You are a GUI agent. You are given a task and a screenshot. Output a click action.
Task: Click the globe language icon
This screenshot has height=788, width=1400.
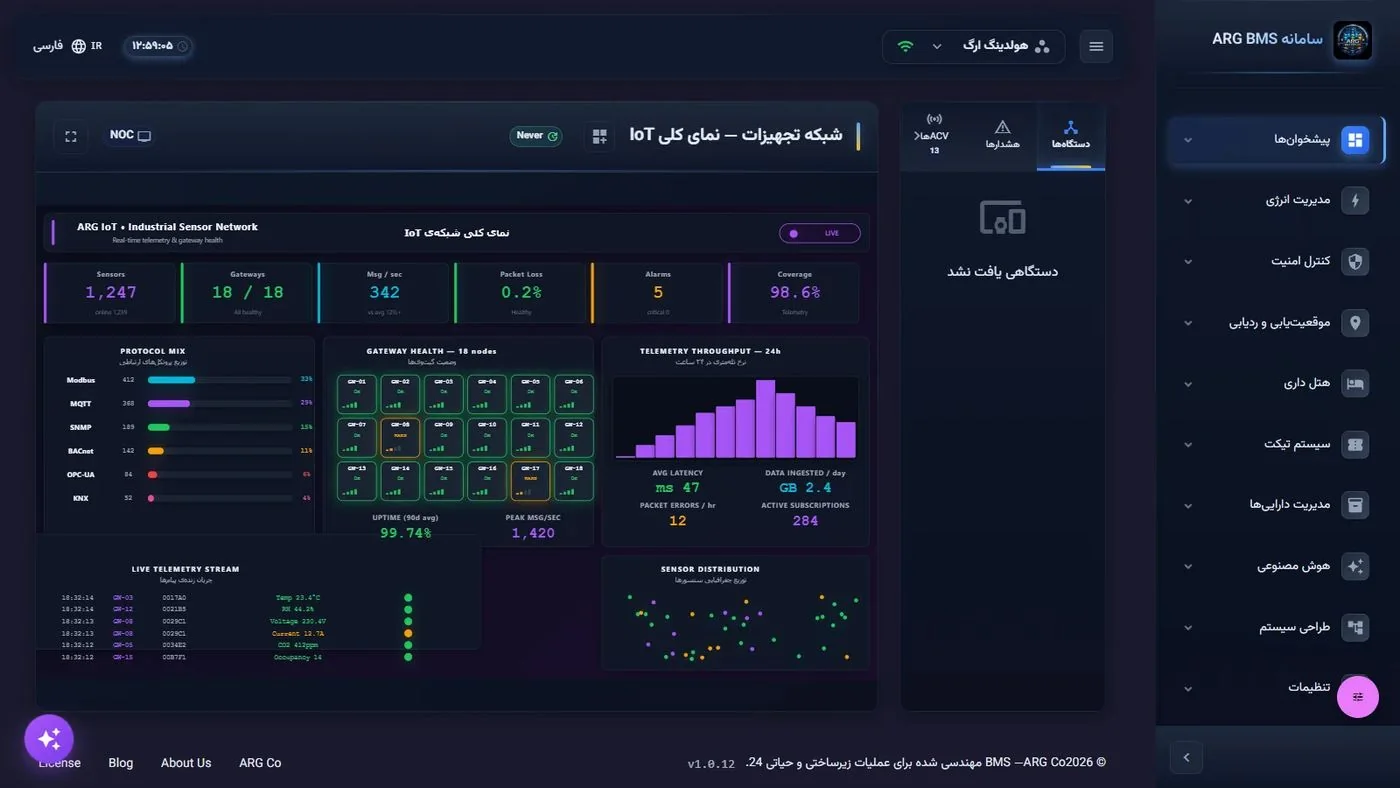[x=79, y=46]
